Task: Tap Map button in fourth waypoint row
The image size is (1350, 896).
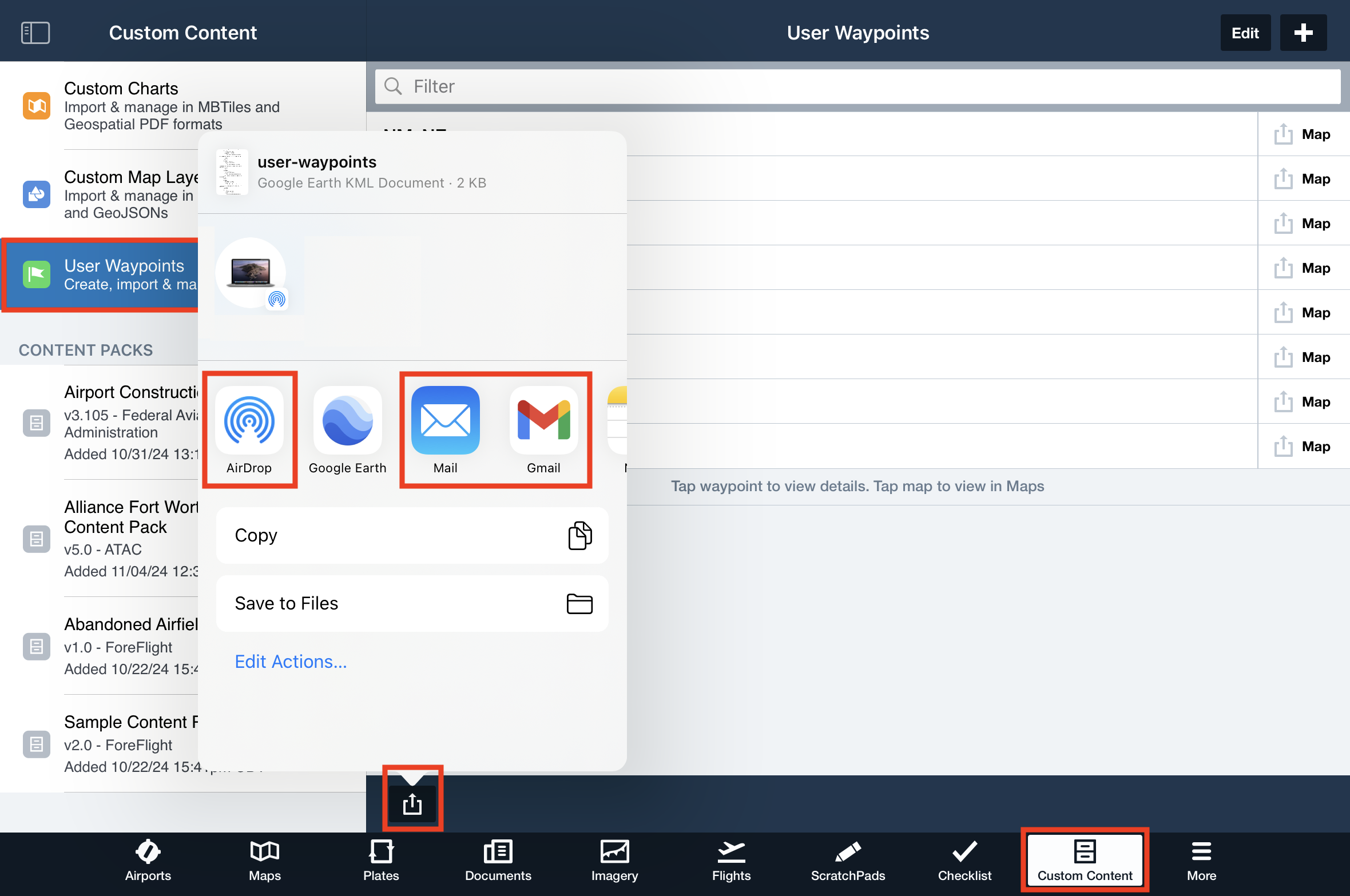Action: (x=1316, y=268)
